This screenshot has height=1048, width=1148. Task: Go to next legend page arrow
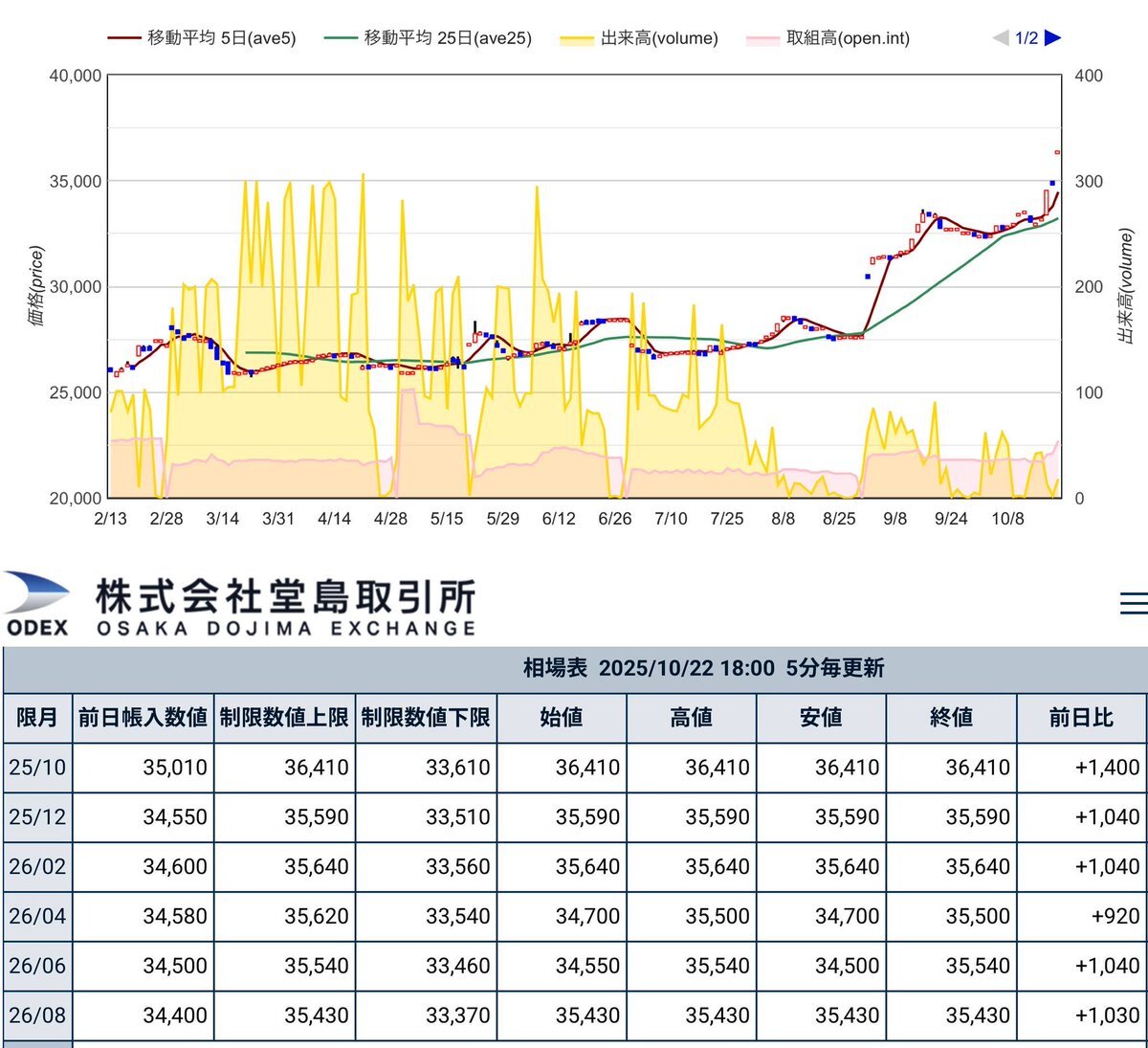point(1052,38)
